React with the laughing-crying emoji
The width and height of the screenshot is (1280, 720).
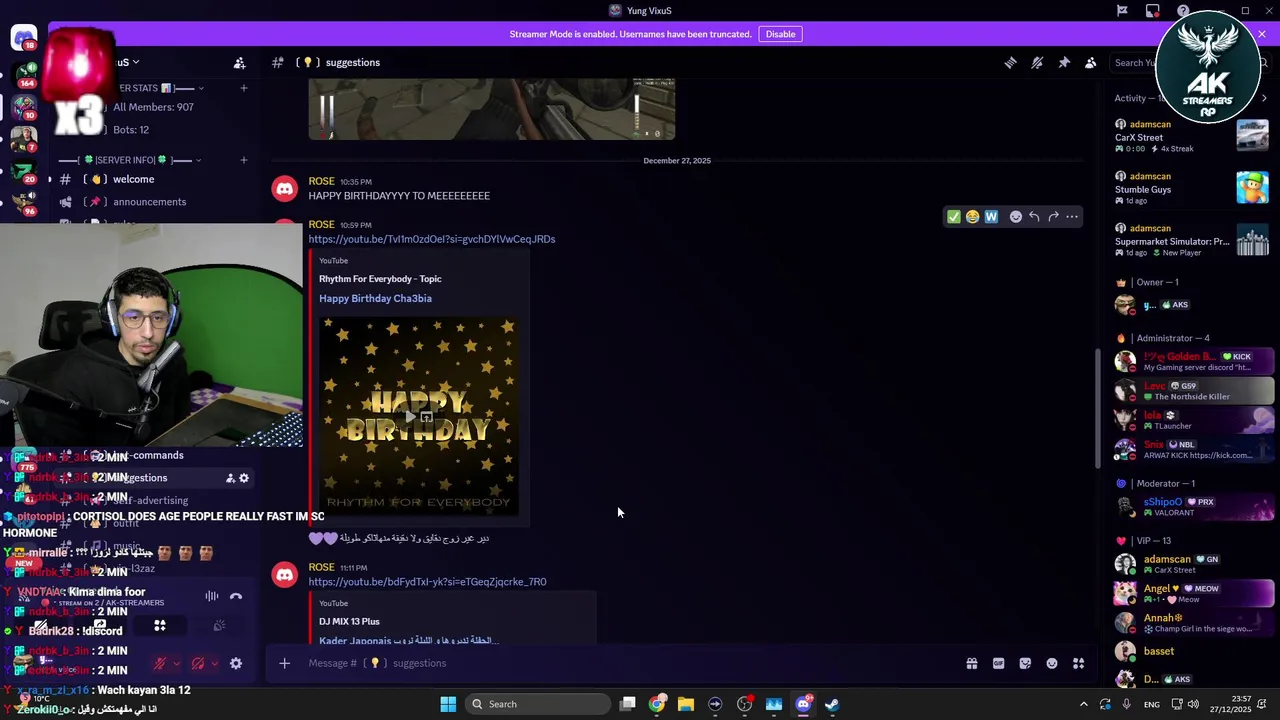972,217
